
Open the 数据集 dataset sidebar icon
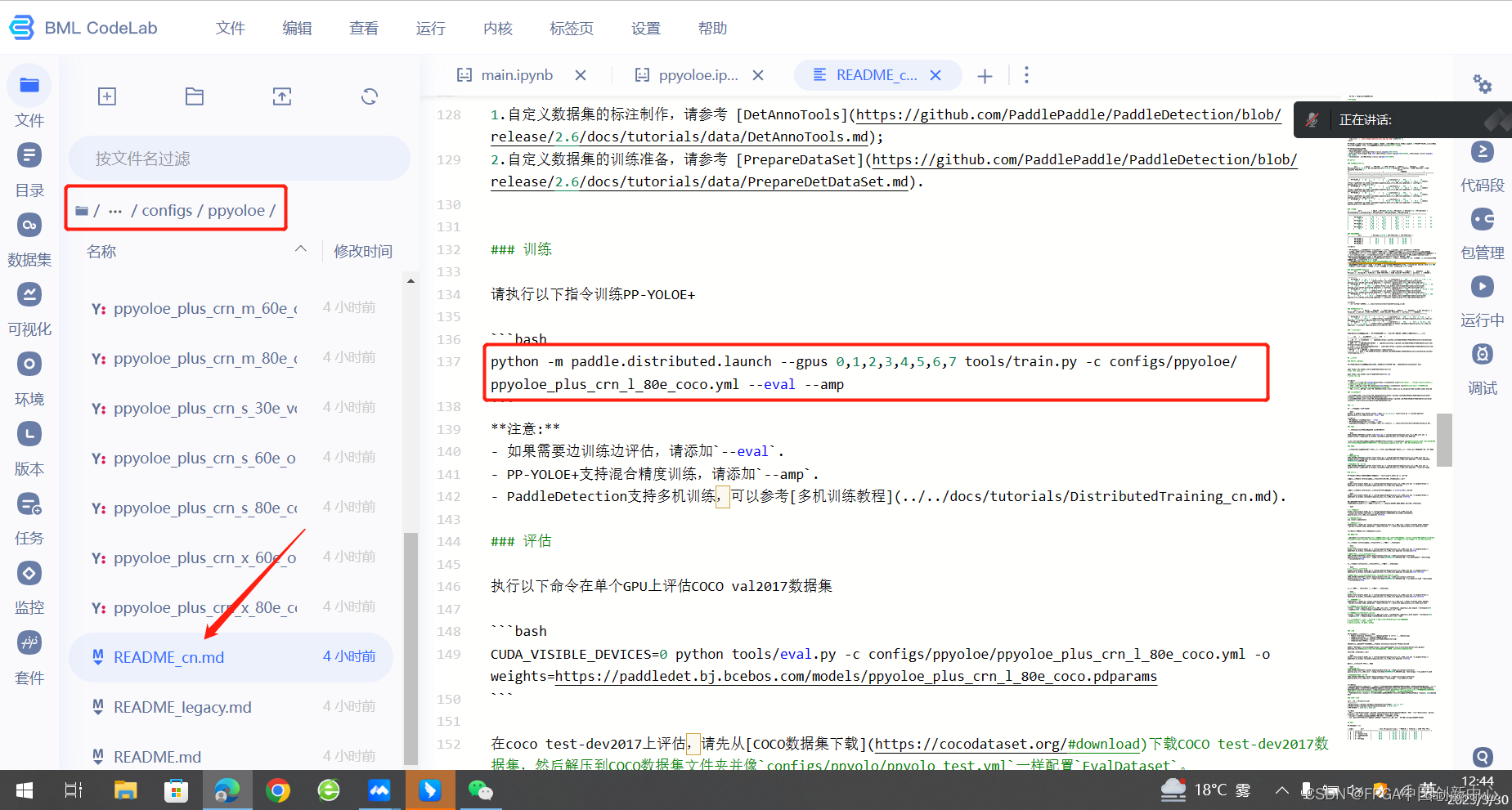coord(29,224)
